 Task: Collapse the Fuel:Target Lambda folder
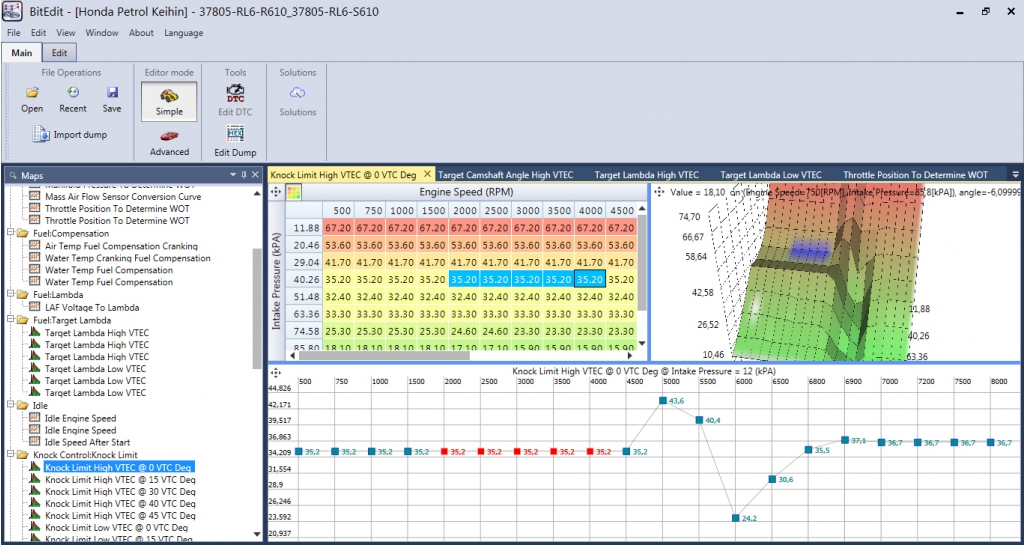(x=10, y=320)
